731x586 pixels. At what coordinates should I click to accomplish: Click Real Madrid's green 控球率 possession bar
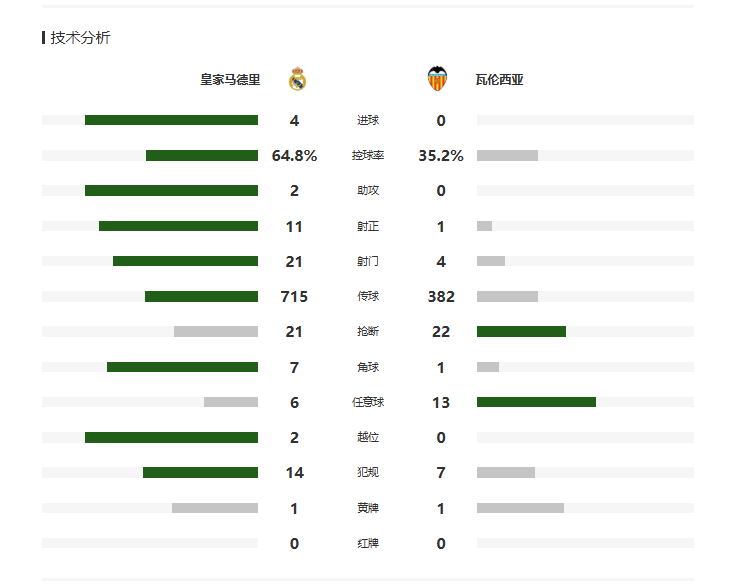[x=202, y=156]
